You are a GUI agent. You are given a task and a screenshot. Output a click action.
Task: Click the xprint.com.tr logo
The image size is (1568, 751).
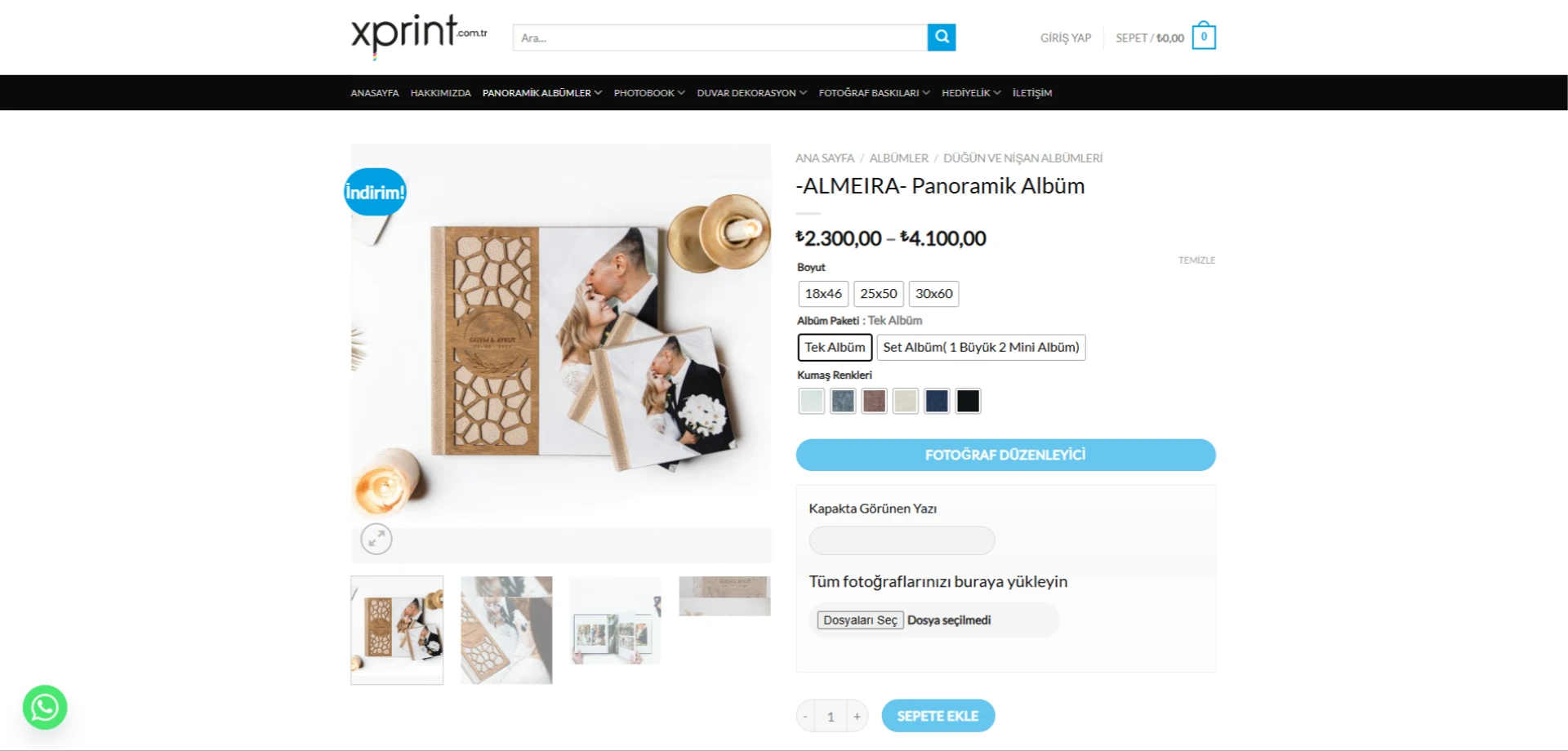coord(419,36)
